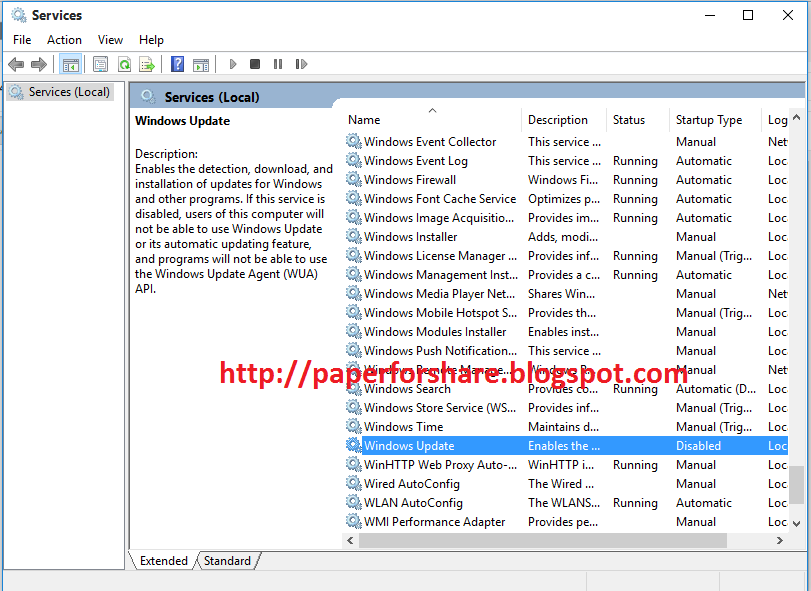Viewport: 811px width, 591px height.
Task: Select the Windows License Manager service
Action: [440, 255]
